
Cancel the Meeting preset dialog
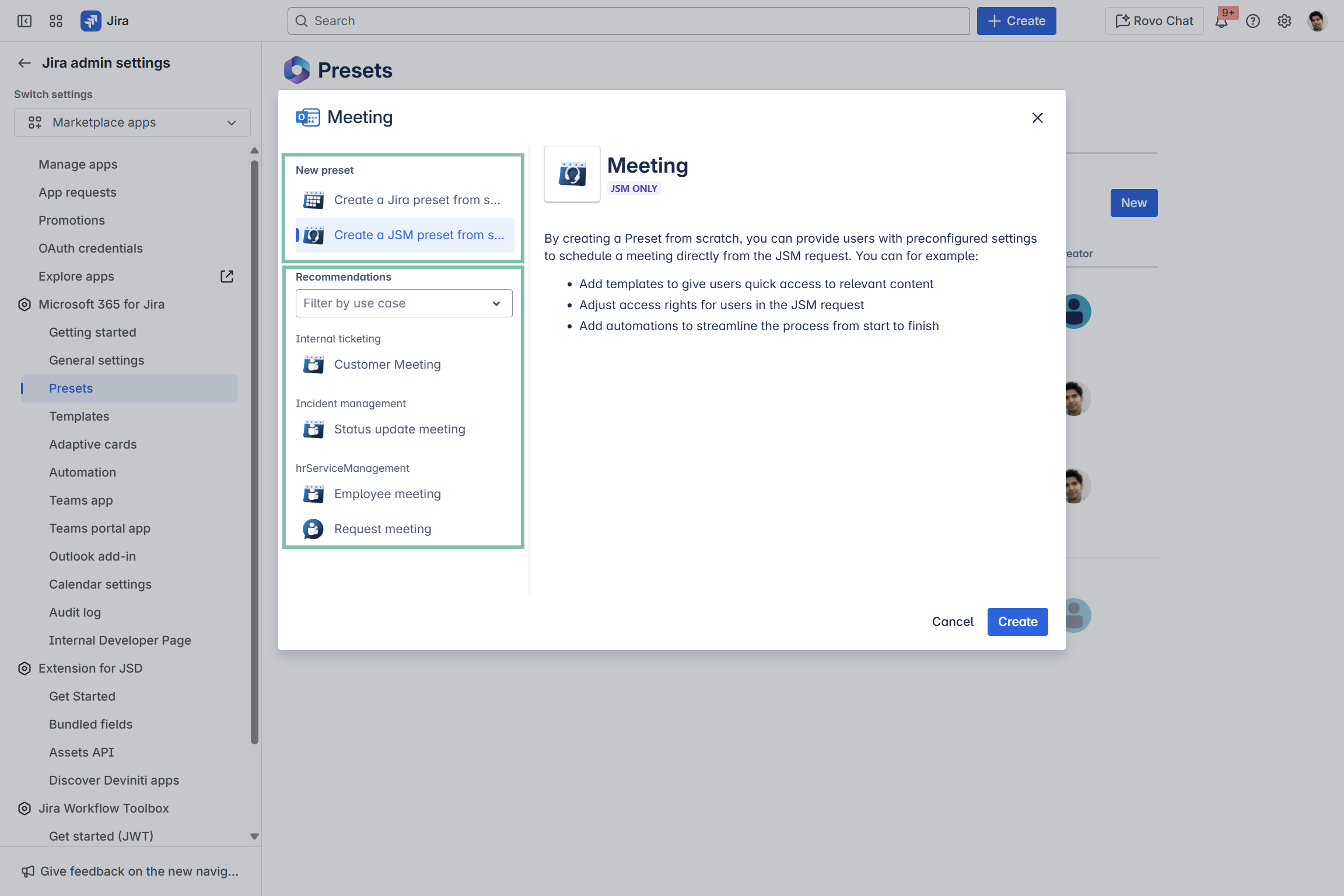tap(953, 622)
